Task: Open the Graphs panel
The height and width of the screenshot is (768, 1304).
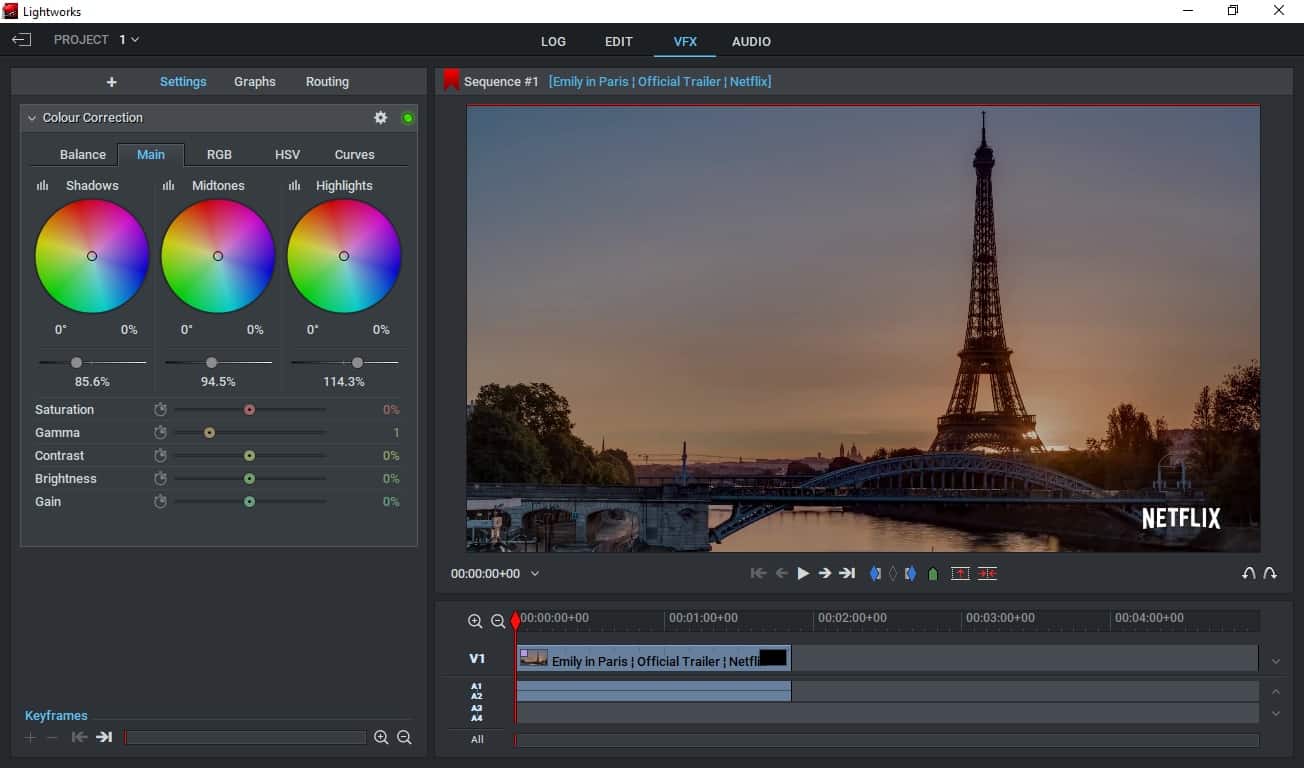Action: click(255, 82)
